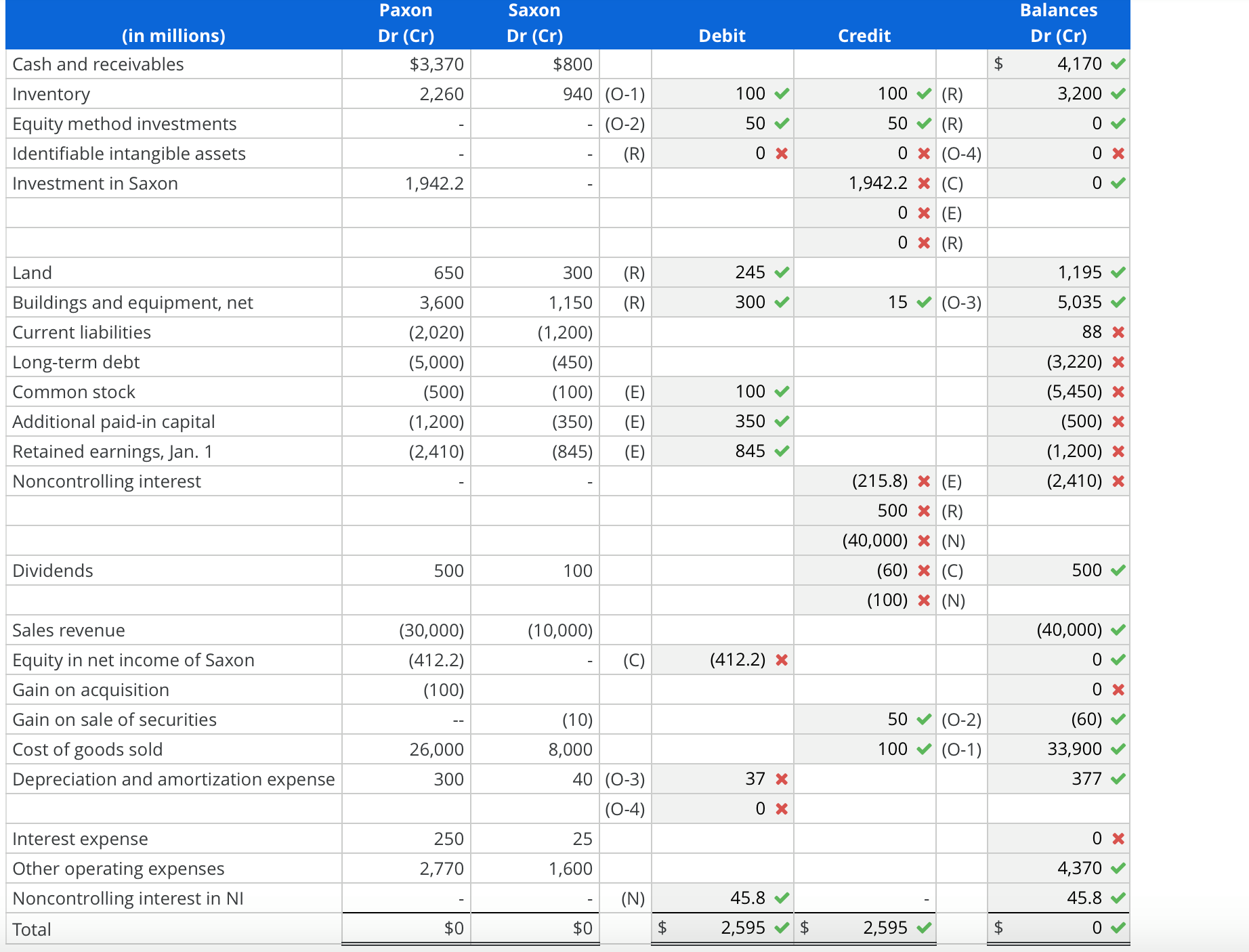Click red X beside Depreciation debit 37
1249x952 pixels.
[x=782, y=779]
